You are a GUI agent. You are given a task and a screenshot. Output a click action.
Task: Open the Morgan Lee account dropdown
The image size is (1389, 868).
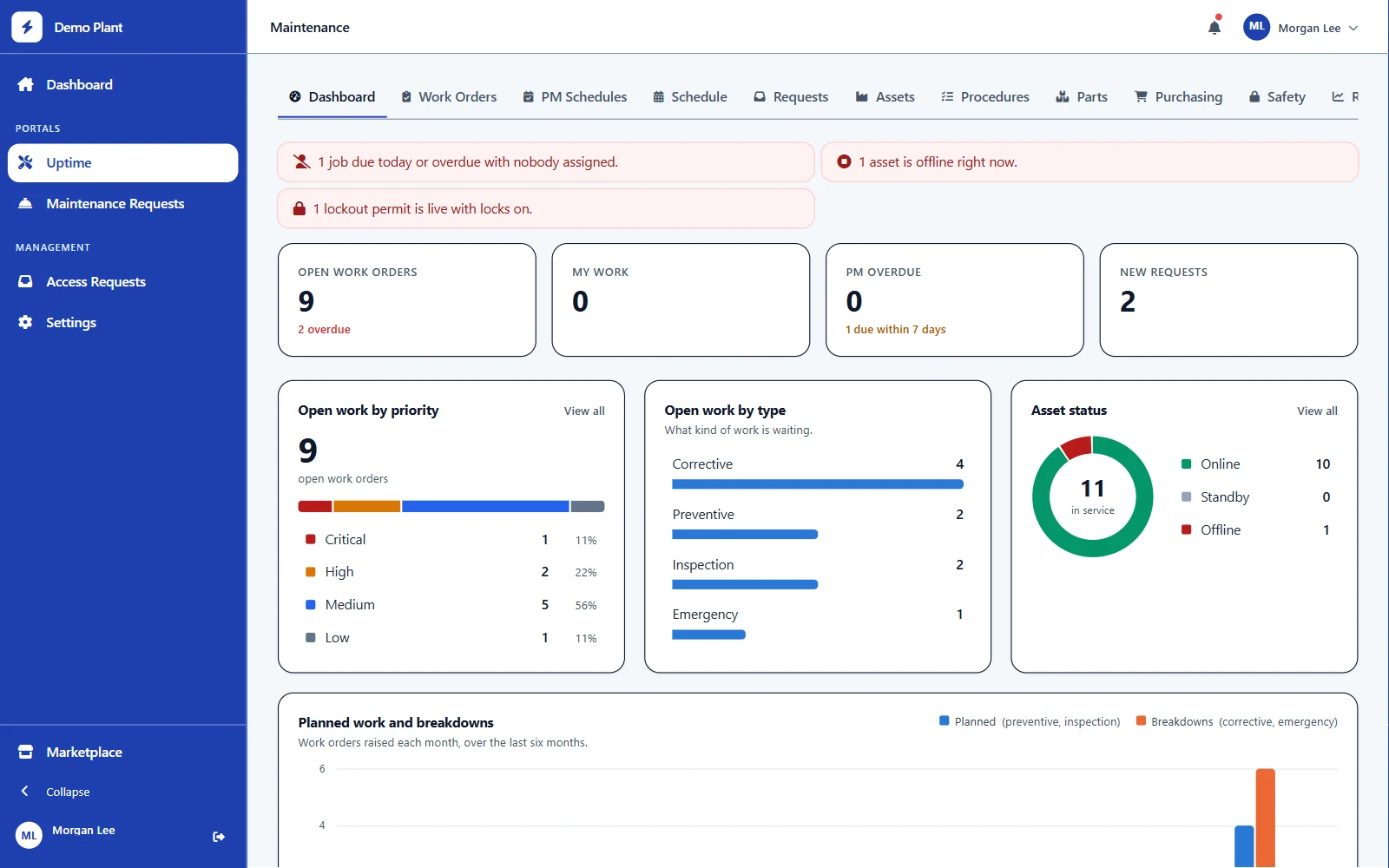click(1300, 28)
